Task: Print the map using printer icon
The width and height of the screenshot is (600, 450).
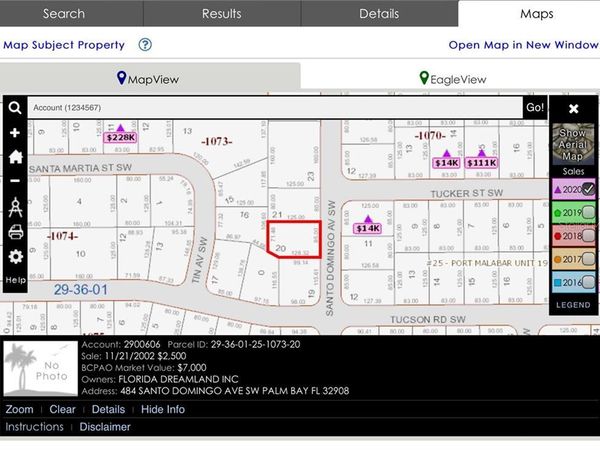Action: tap(15, 232)
